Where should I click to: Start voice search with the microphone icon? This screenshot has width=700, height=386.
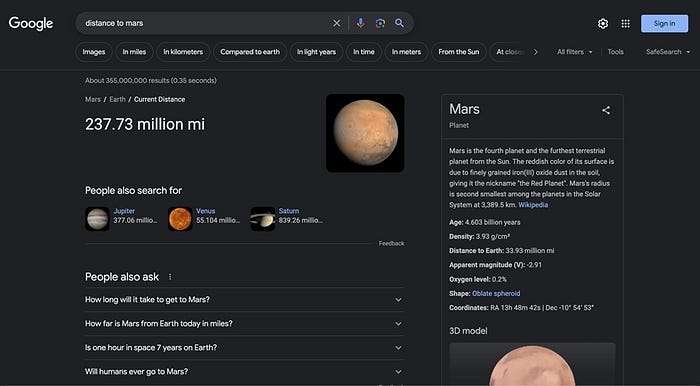(361, 23)
